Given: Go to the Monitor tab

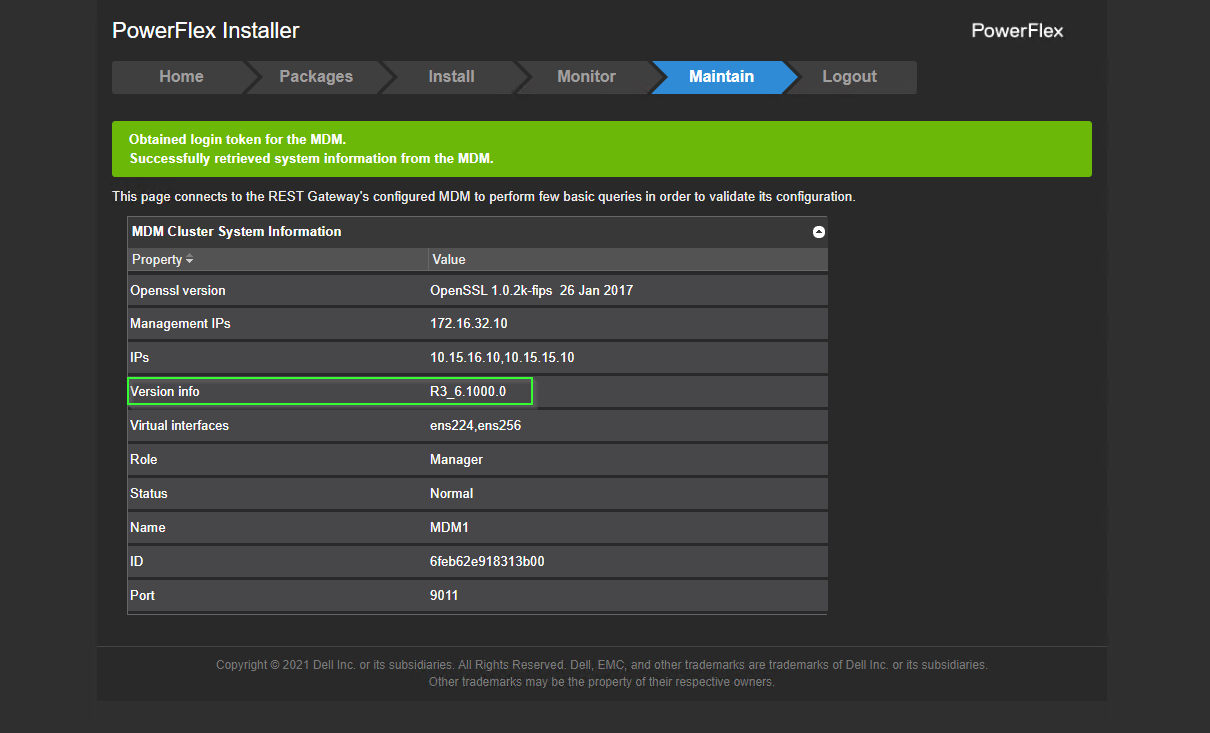Looking at the screenshot, I should (586, 77).
